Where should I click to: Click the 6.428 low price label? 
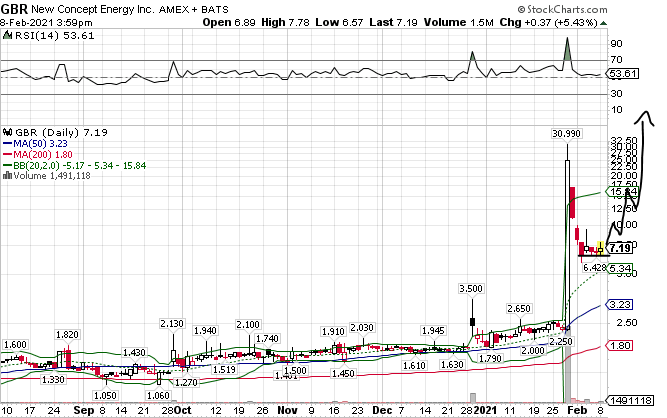click(594, 268)
